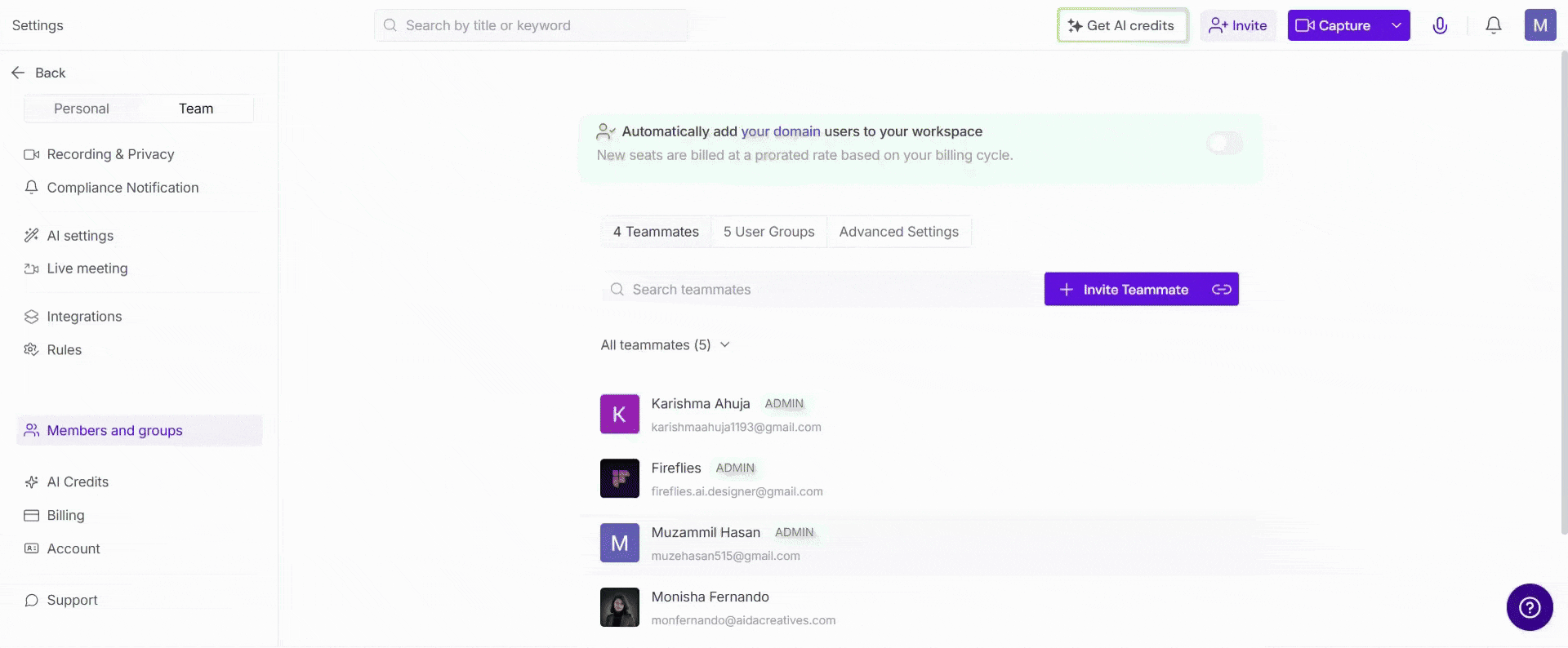The width and height of the screenshot is (1568, 648).
Task: Click the Members and groups people icon
Action: (x=32, y=430)
